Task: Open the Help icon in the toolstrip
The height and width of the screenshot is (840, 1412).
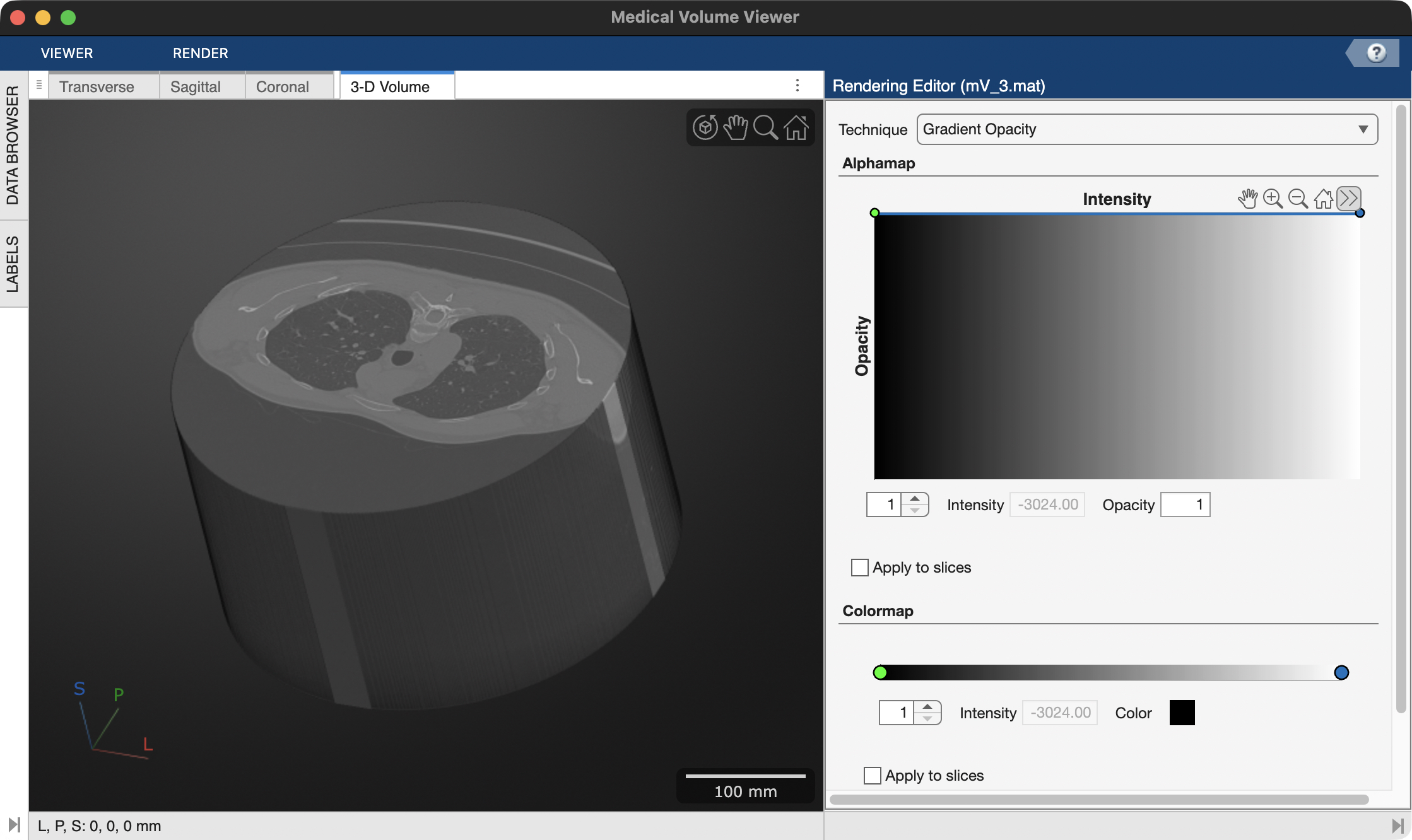Action: pos(1375,53)
